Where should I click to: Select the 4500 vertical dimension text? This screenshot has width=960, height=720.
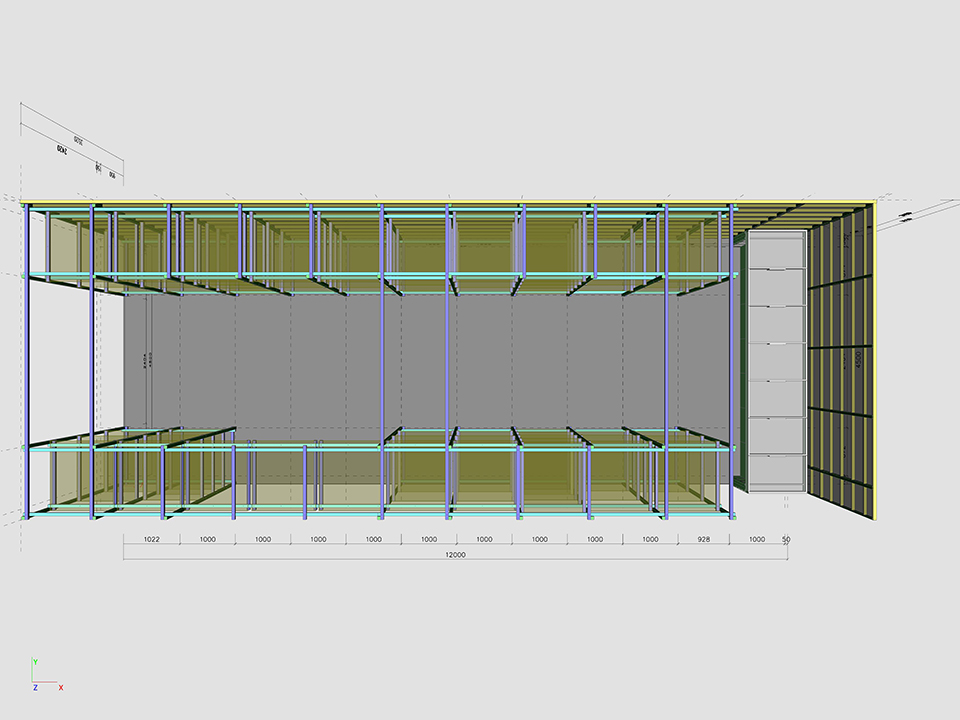(857, 358)
